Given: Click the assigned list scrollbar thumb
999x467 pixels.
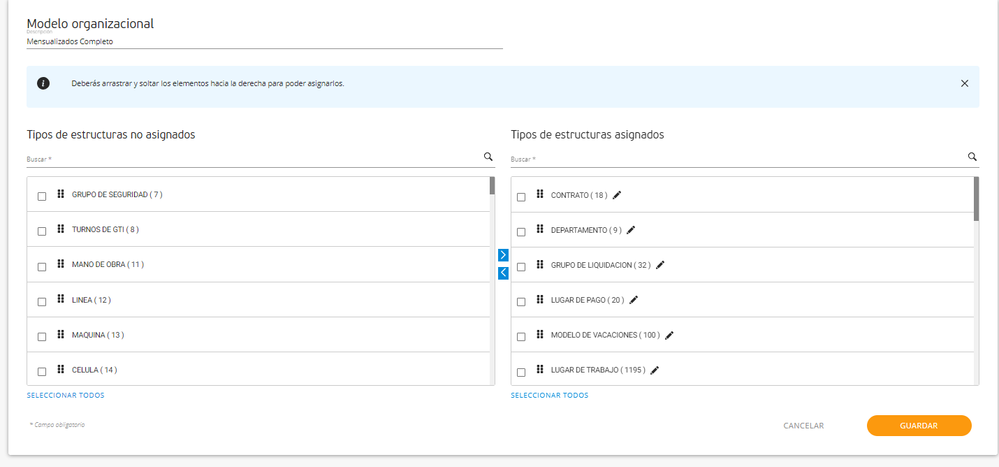Looking at the screenshot, I should pos(977,199).
